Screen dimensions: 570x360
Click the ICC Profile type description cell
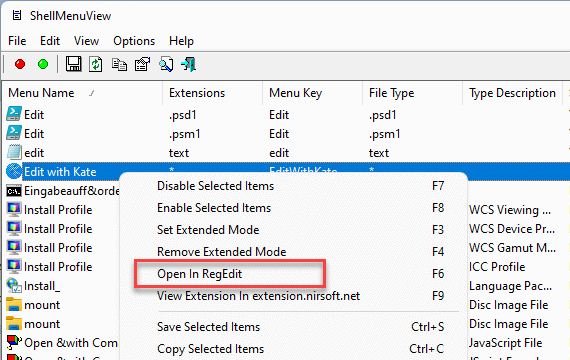pyautogui.click(x=497, y=267)
